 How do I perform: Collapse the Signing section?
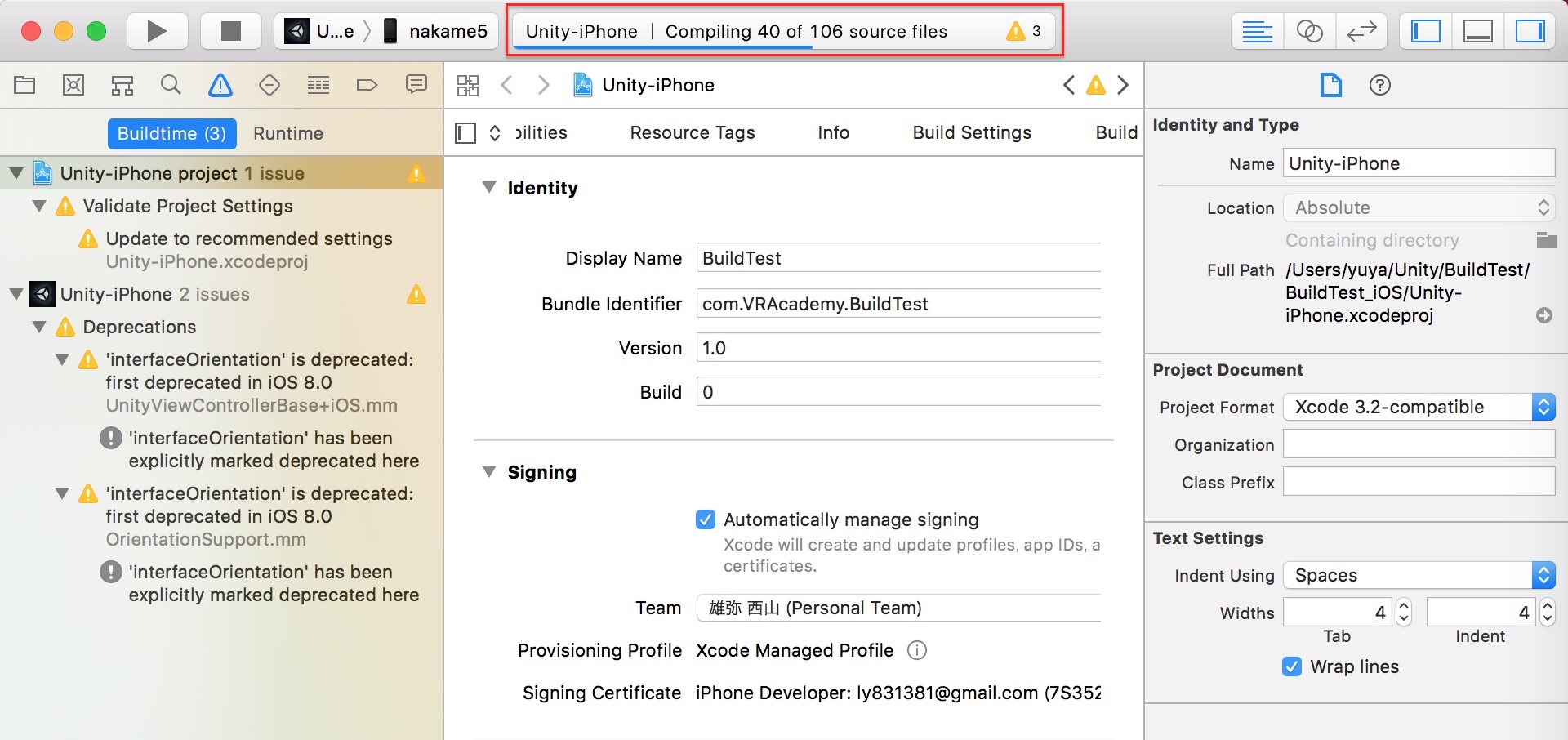click(x=489, y=472)
